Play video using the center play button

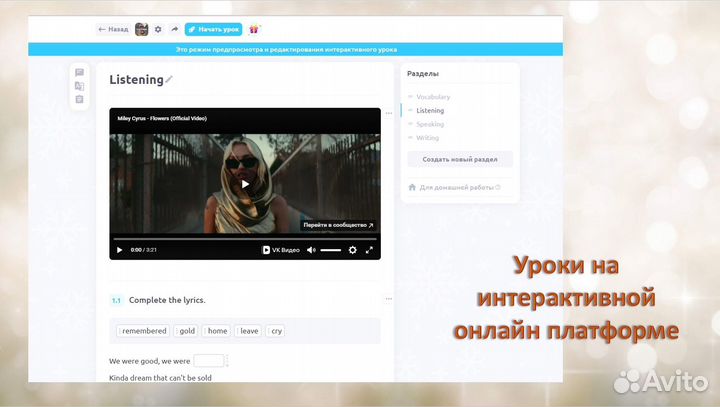245,184
